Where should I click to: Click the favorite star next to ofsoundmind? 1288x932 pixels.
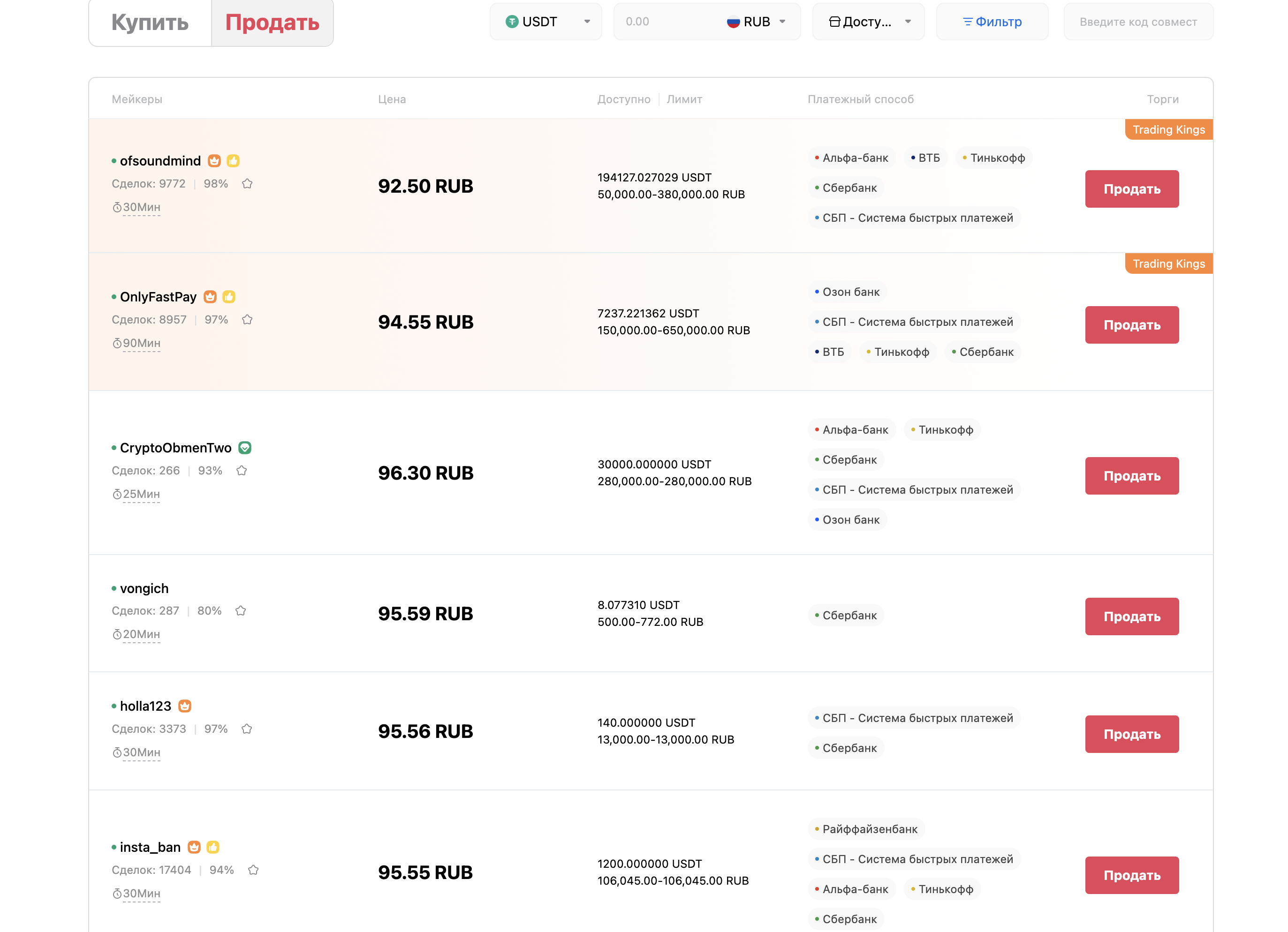[247, 184]
